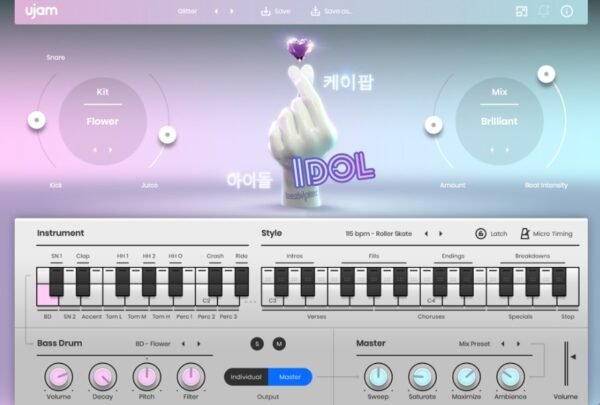
Task: Switch output to Individual
Action: (x=246, y=377)
